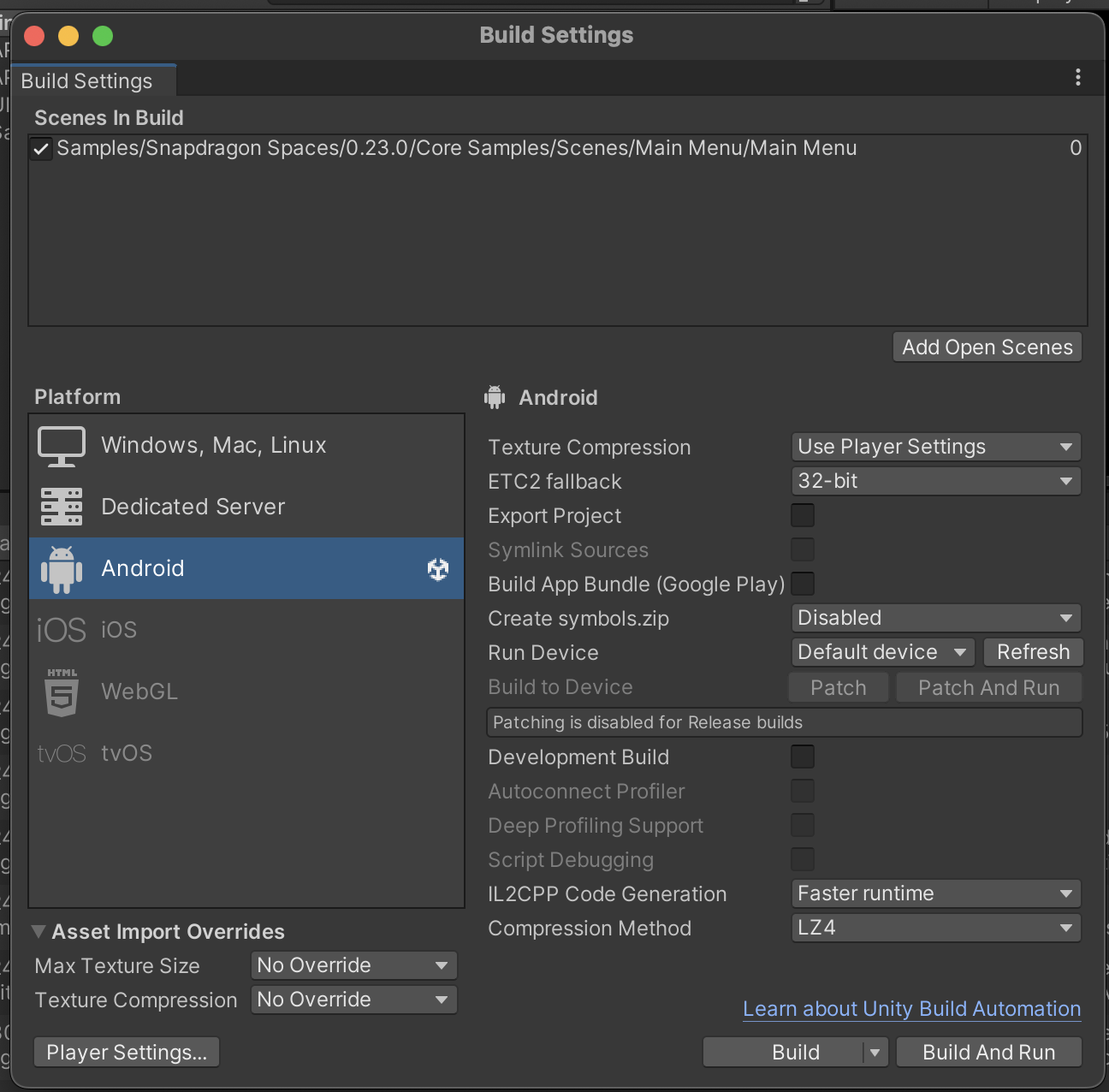Open Android Texture Compression dropdown (Use Player Settings)

[x=936, y=447]
